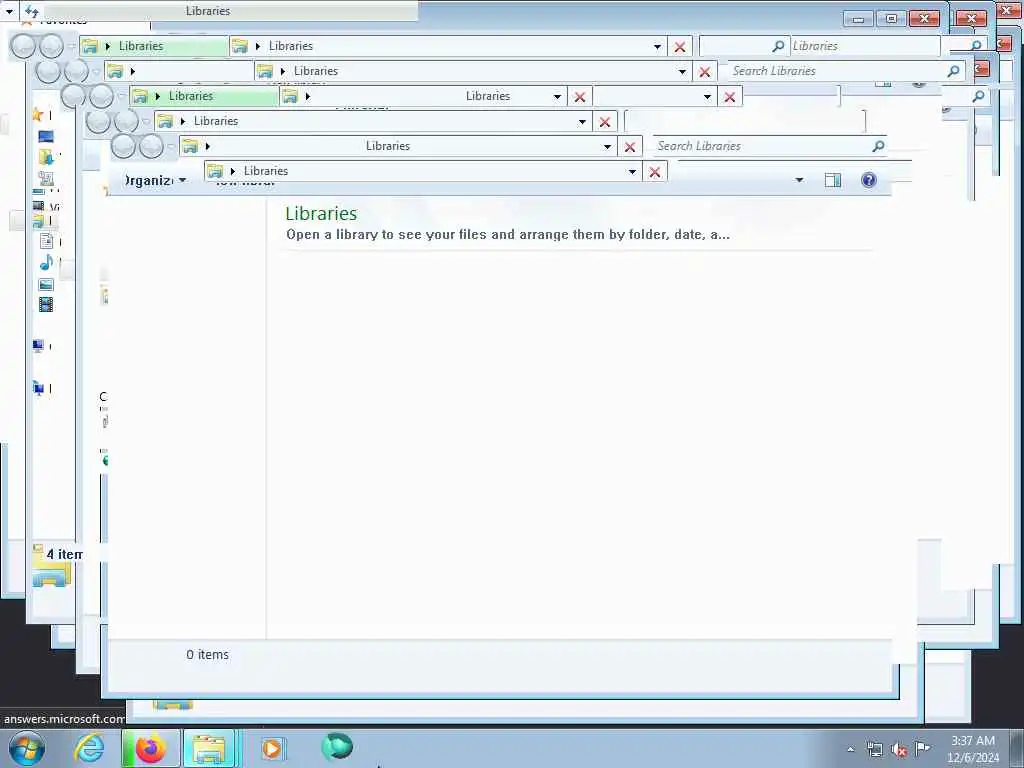Open the Favorites star in the back window sidebar
The height and width of the screenshot is (768, 1024).
[38, 115]
